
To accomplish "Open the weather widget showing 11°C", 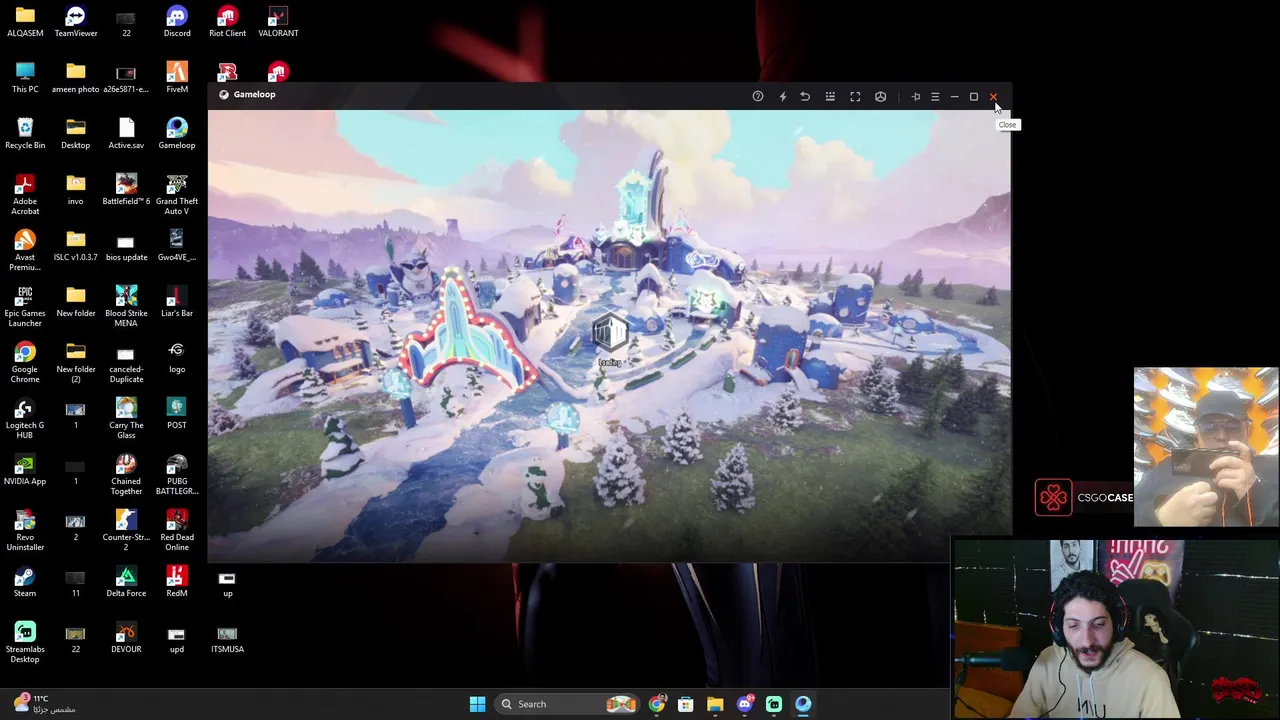I will [45, 704].
